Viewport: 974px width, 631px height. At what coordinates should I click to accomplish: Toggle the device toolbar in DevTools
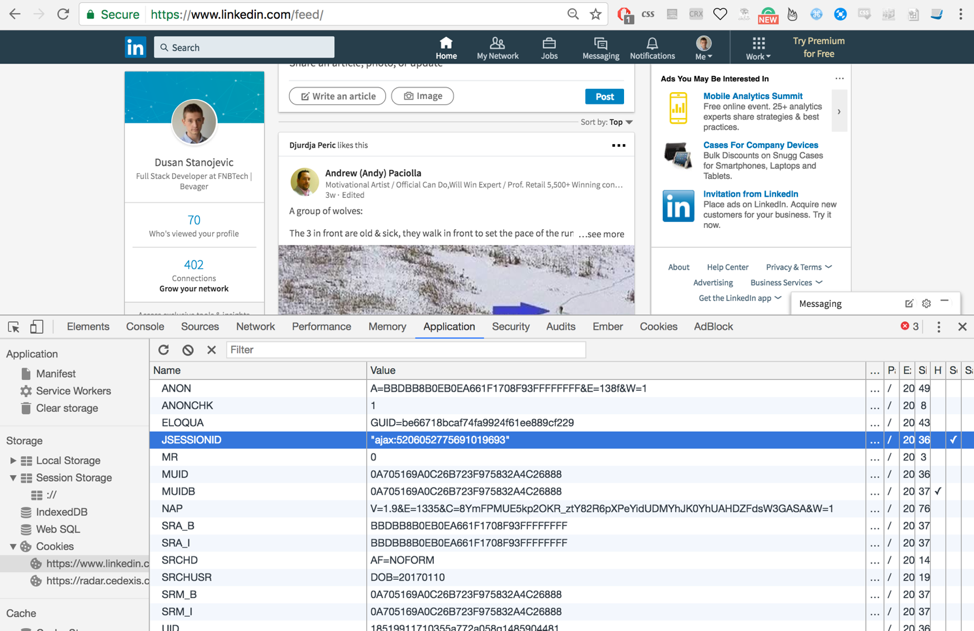(37, 327)
